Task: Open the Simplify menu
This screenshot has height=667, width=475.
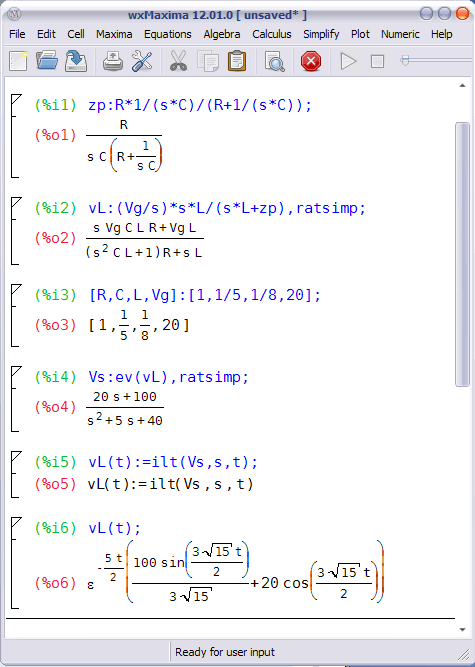Action: point(321,34)
